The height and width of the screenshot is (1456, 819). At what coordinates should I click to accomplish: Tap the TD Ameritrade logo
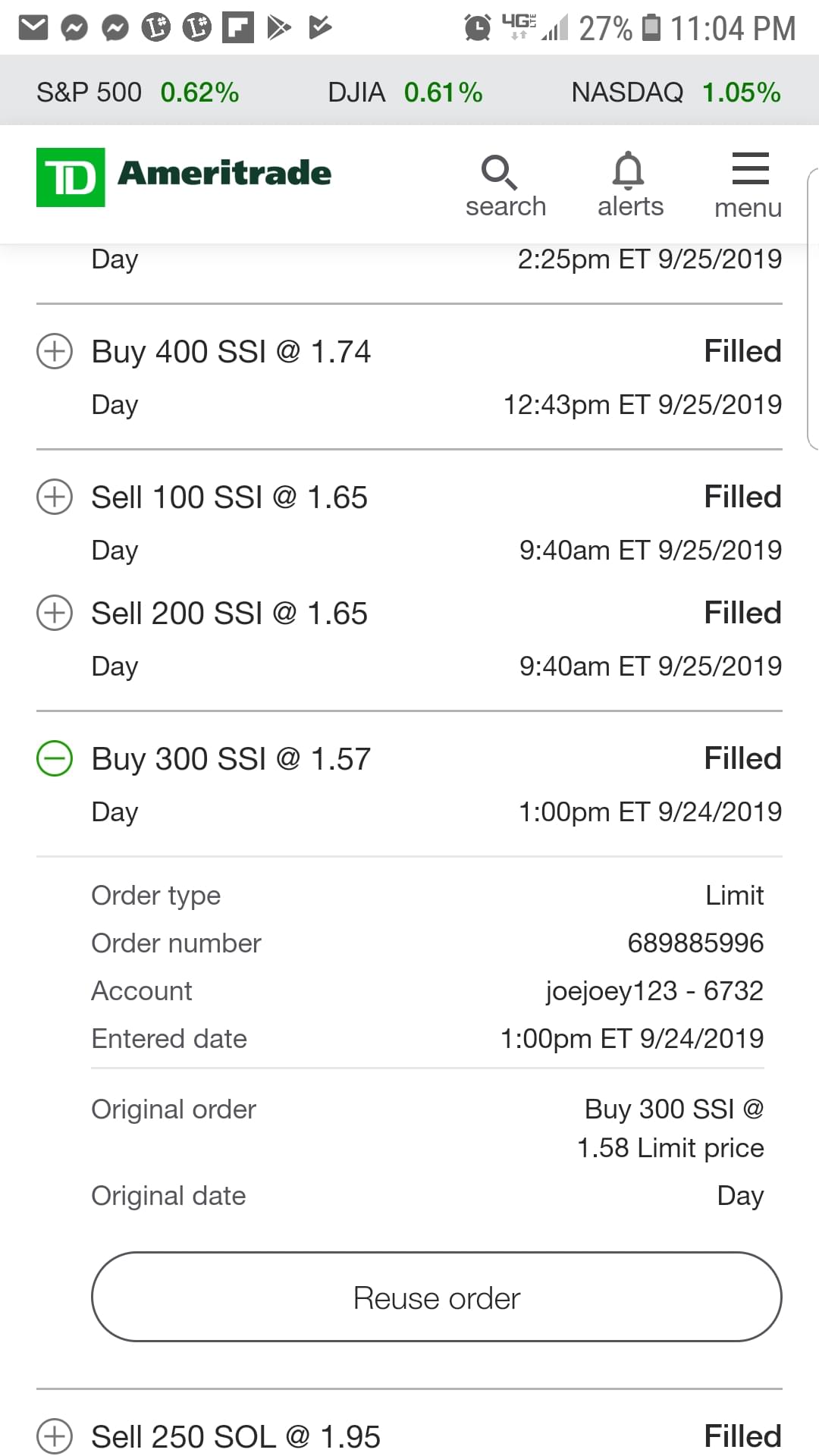click(184, 176)
